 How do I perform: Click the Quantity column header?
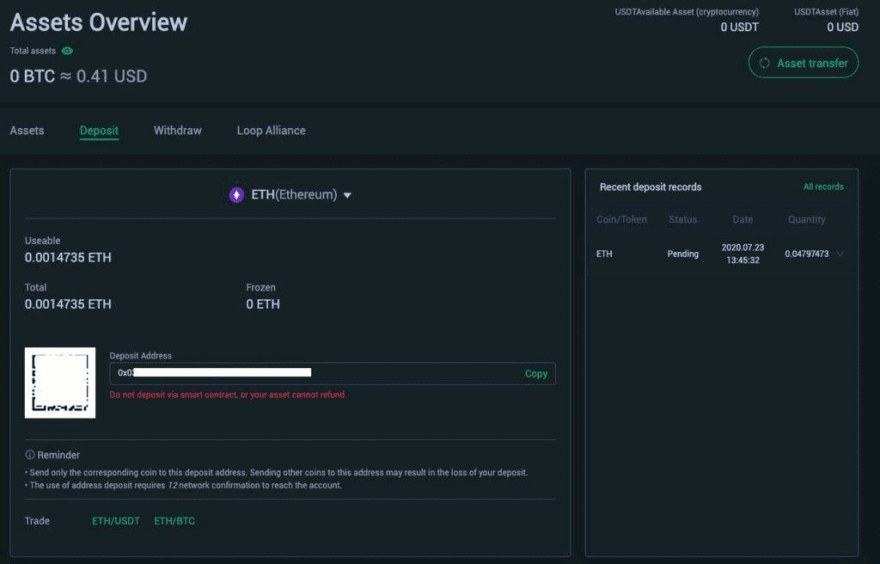tap(806, 219)
